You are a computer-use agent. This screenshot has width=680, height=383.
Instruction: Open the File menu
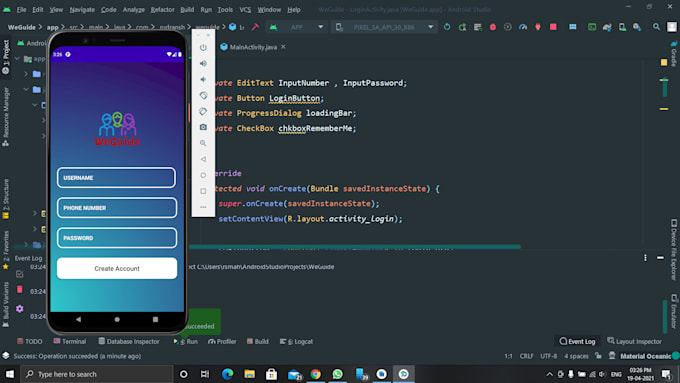tap(21, 10)
